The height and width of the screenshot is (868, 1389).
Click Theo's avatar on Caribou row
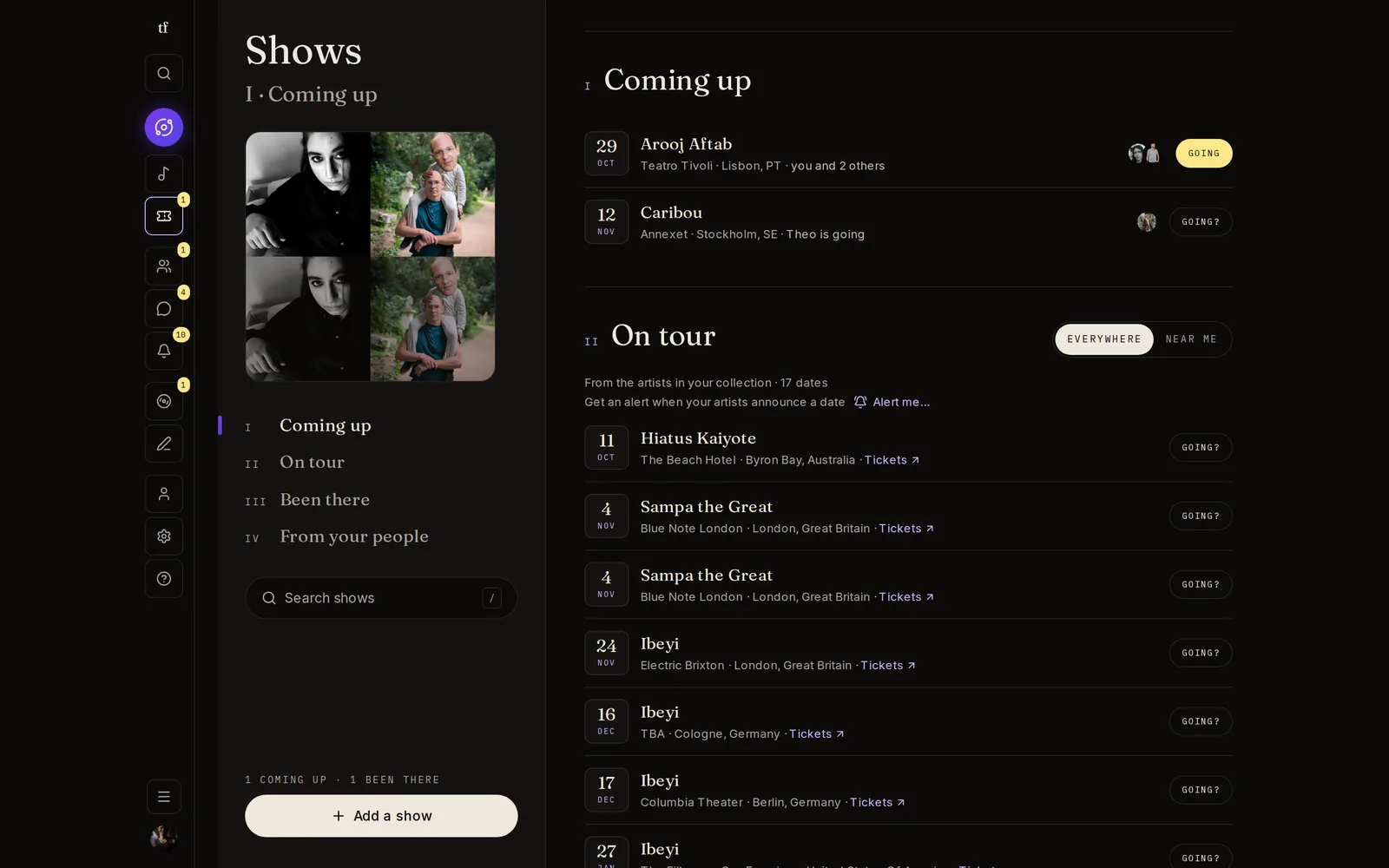pos(1147,222)
